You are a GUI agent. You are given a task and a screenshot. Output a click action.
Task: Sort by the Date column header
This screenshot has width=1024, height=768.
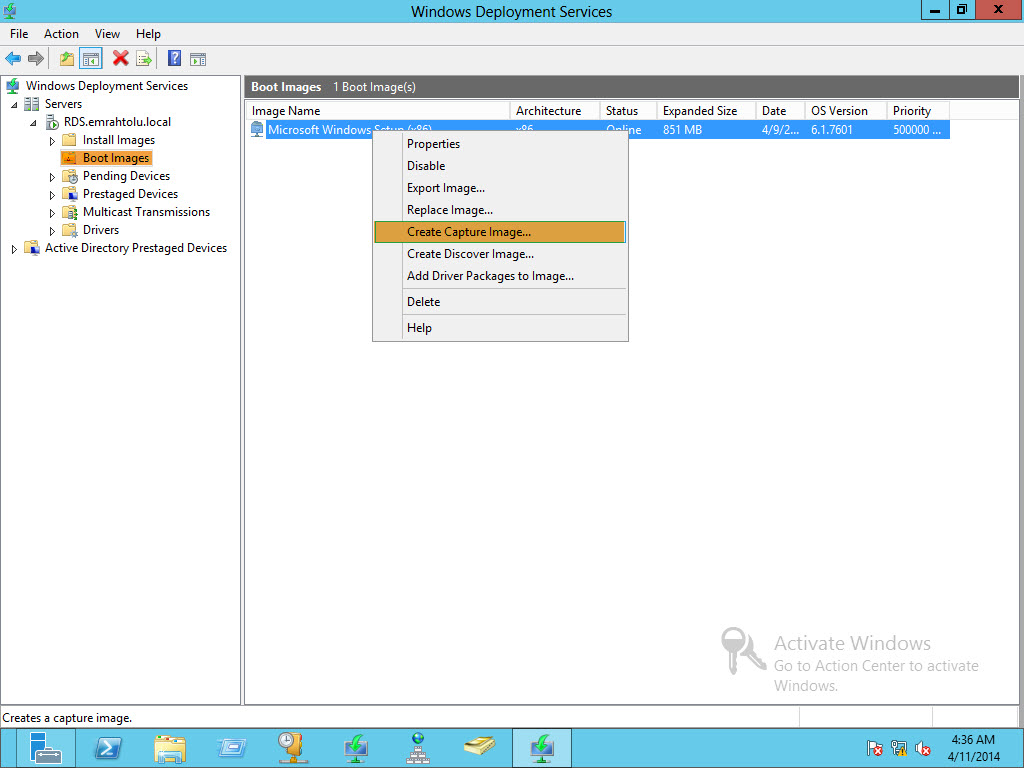pos(780,111)
